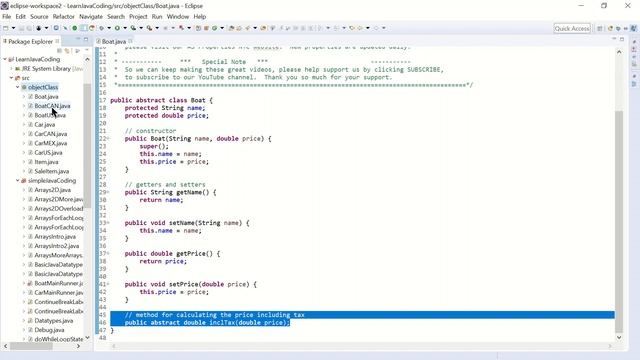The height and width of the screenshot is (360, 640).
Task: Select the Package Explorer tab
Action: pos(30,41)
